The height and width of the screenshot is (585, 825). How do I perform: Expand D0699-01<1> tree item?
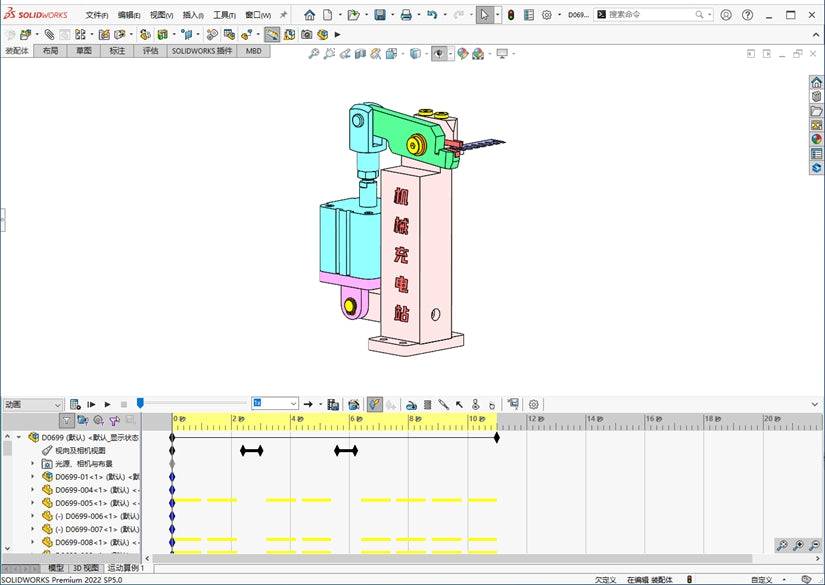pos(33,477)
